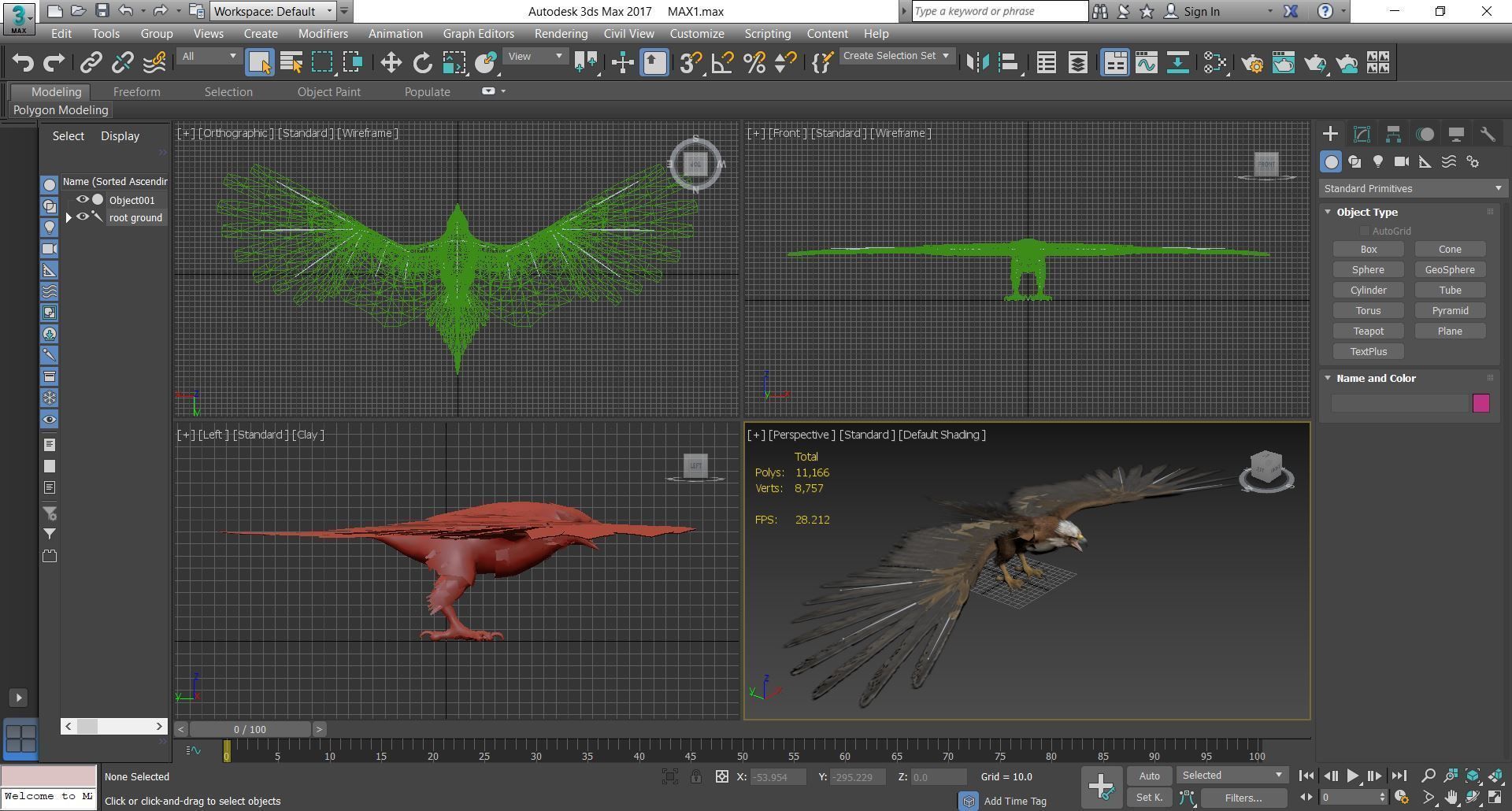Switch to the Object Paint ribbon tab
Viewport: 1512px width, 811px height.
[328, 91]
